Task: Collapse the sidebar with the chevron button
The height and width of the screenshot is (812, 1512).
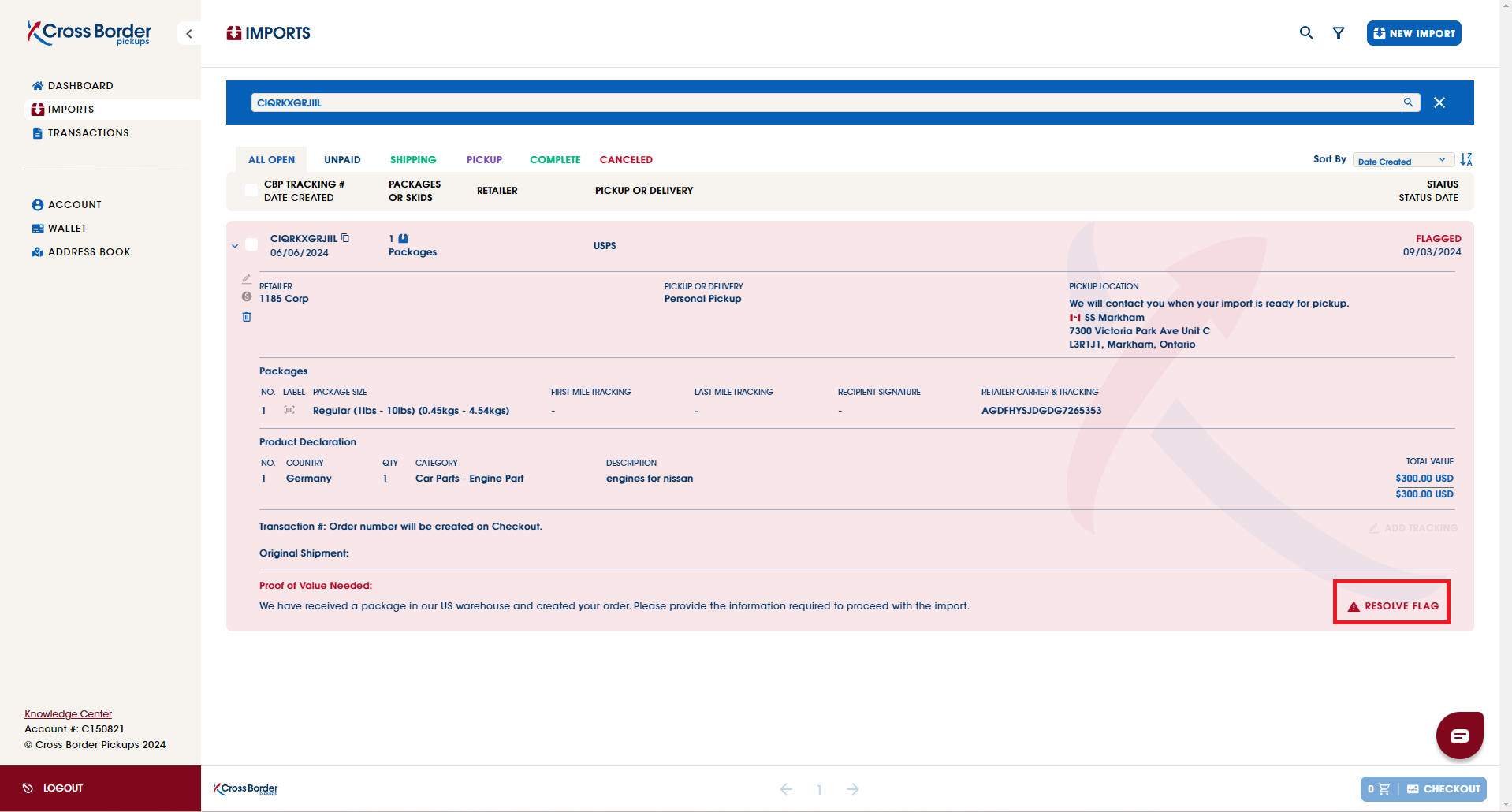Action: pos(189,33)
